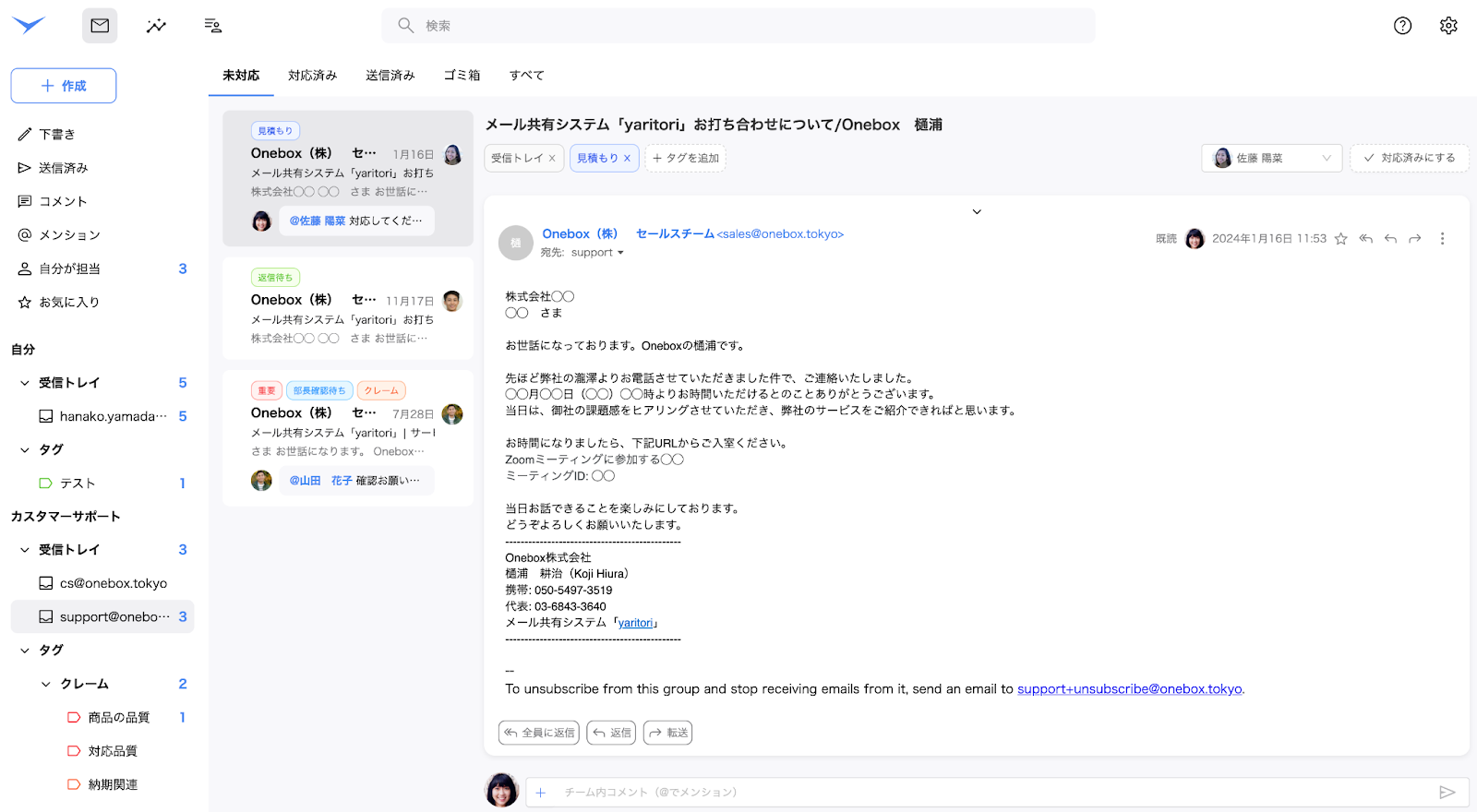Screen dimensions: 1477x812
Task: Switch to the 対応済み tab
Action: pyautogui.click(x=313, y=76)
